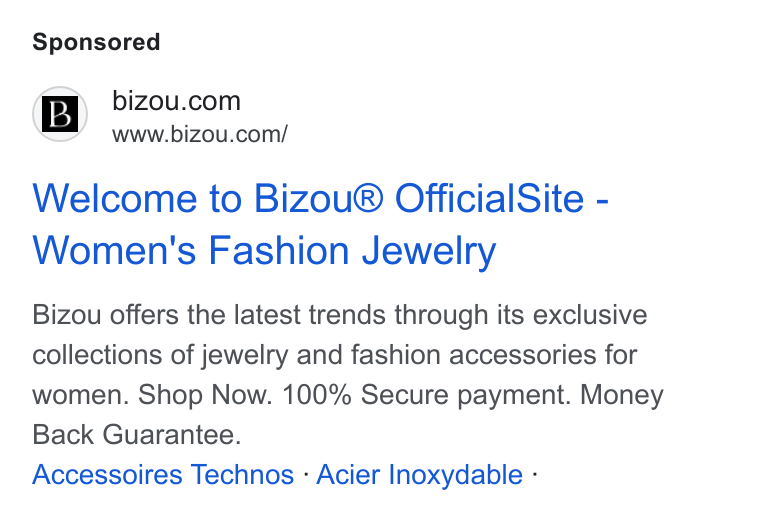Click the Women's Fashion Jewelry headline line
The width and height of the screenshot is (760, 518).
click(264, 251)
